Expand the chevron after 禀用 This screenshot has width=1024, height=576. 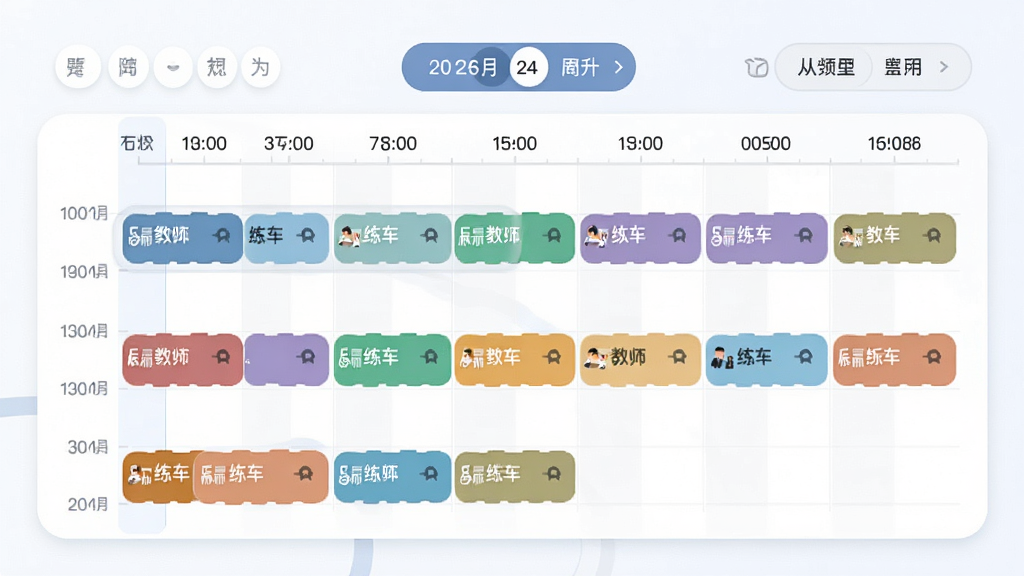pyautogui.click(x=944, y=67)
